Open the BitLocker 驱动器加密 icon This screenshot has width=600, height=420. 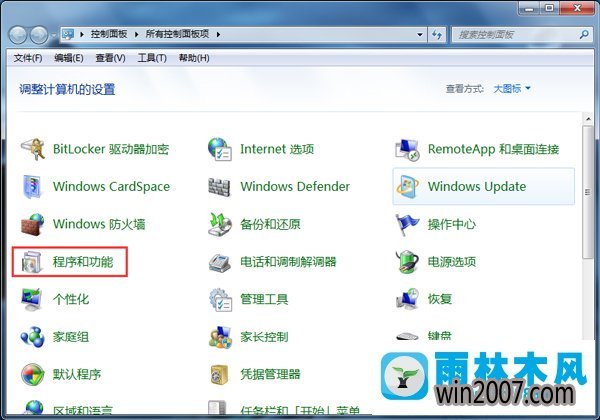(x=33, y=149)
